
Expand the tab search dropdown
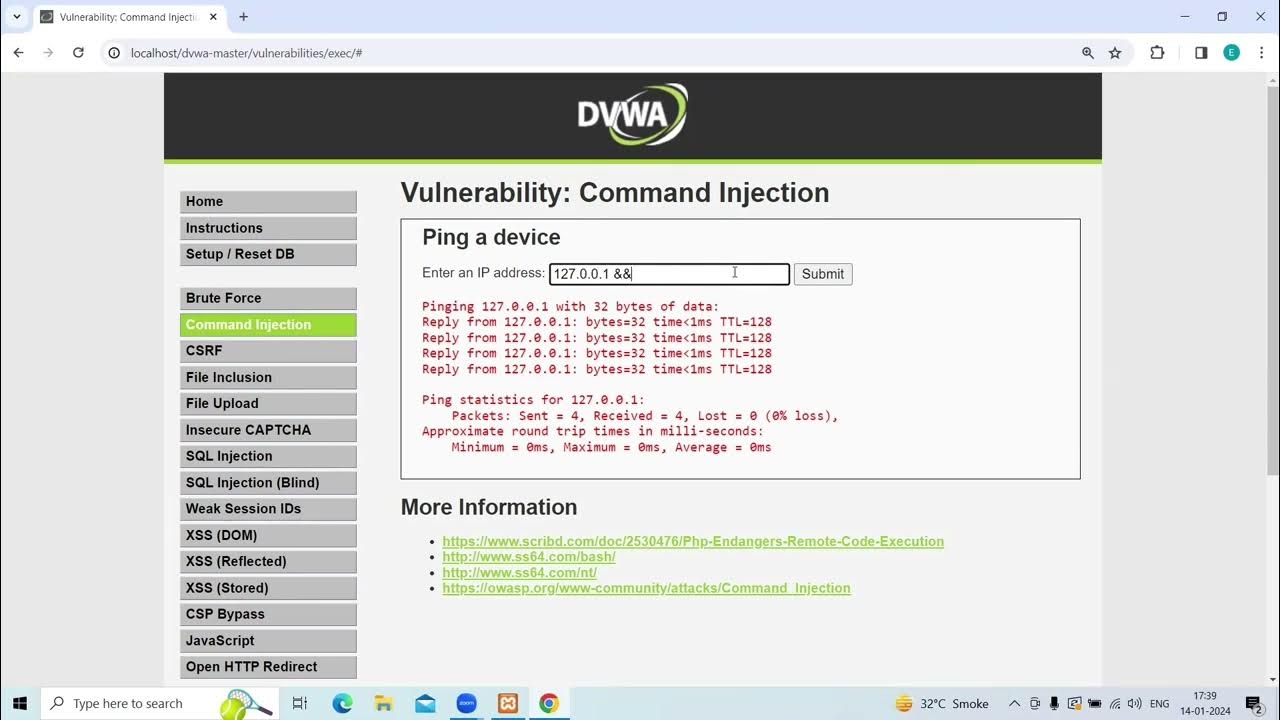[x=16, y=17]
